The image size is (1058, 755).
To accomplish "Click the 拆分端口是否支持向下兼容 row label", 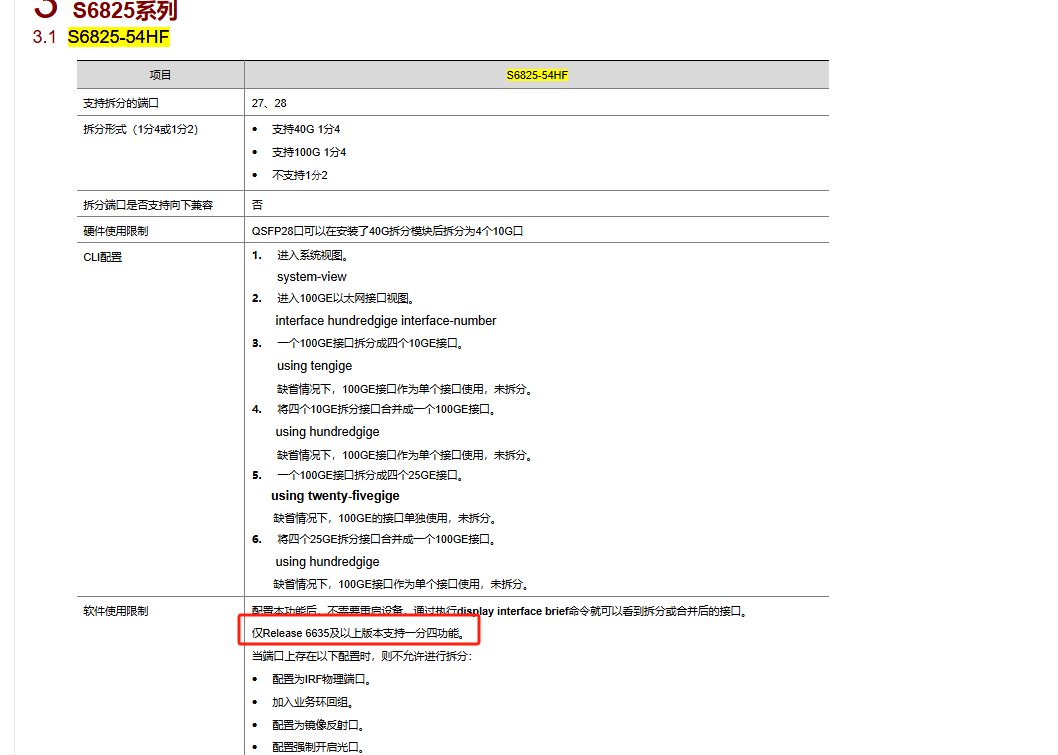I will (x=148, y=204).
